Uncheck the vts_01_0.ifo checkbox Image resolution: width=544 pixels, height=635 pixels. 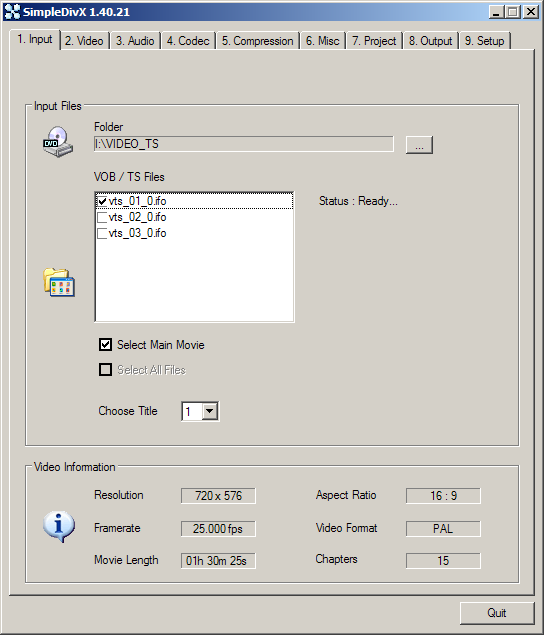pos(102,201)
